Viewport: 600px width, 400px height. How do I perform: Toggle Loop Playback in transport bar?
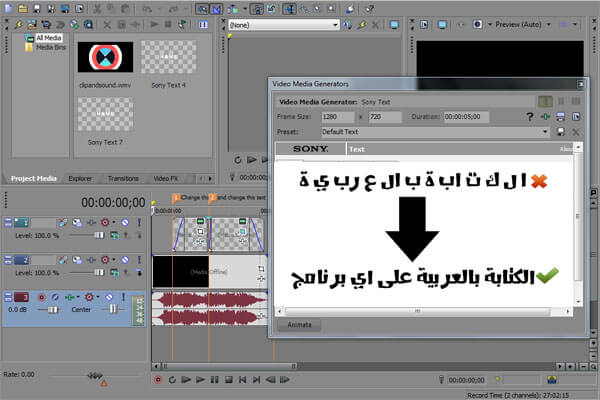pyautogui.click(x=172, y=380)
